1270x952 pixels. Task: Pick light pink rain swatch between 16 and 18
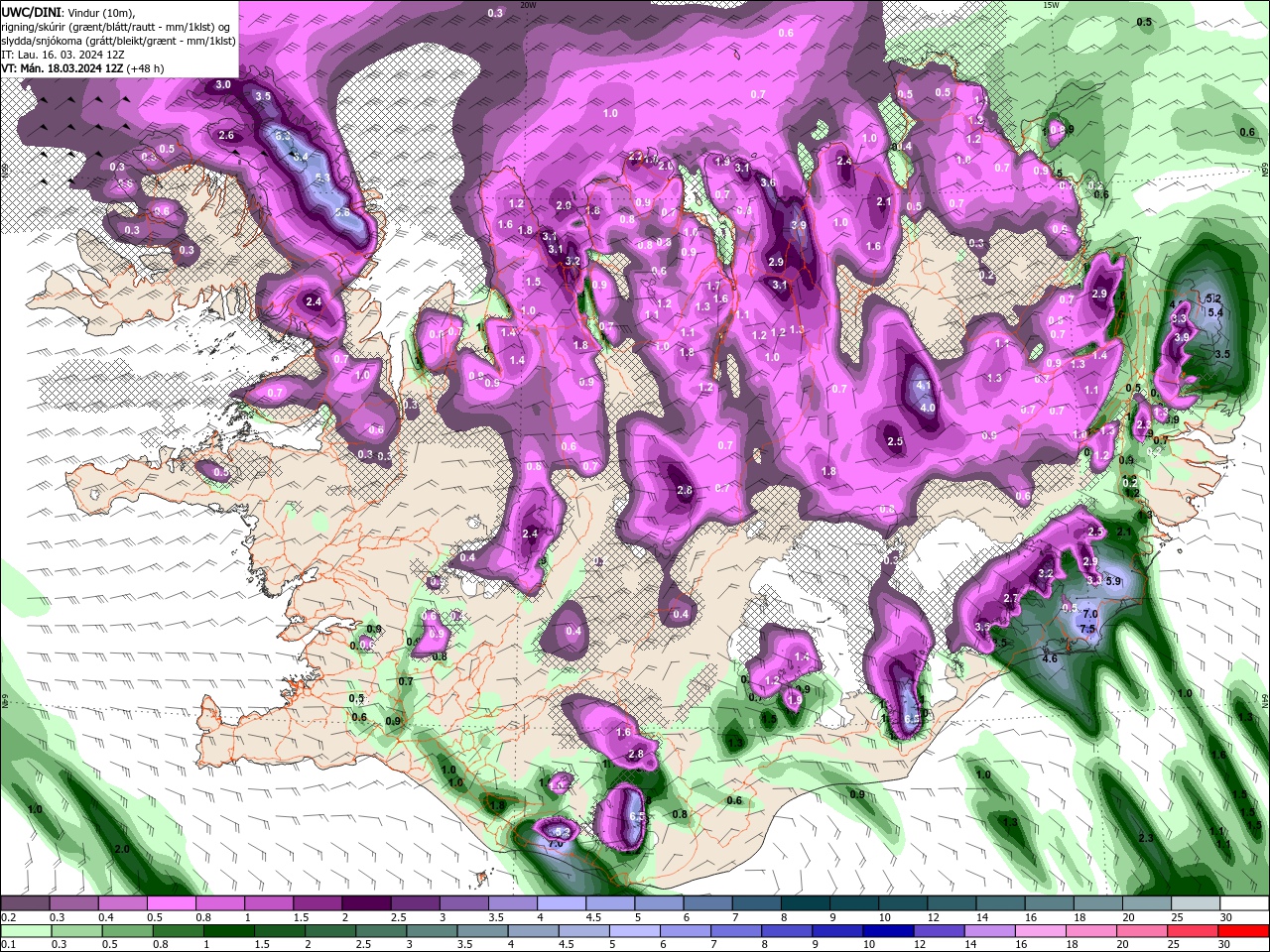[1041, 931]
